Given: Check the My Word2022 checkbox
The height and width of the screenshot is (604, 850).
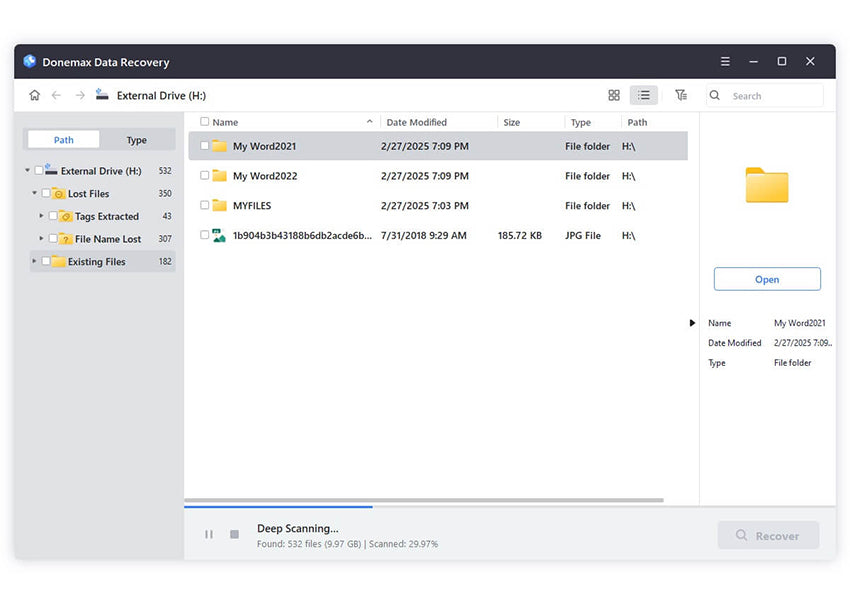Looking at the screenshot, I should point(204,175).
